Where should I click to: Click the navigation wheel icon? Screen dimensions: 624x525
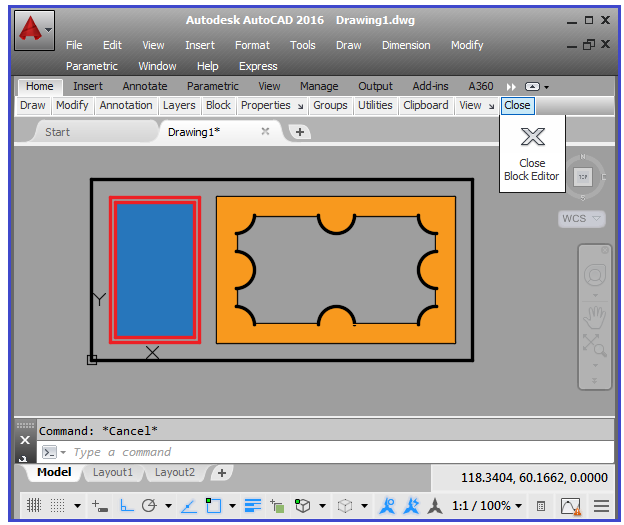[594, 274]
